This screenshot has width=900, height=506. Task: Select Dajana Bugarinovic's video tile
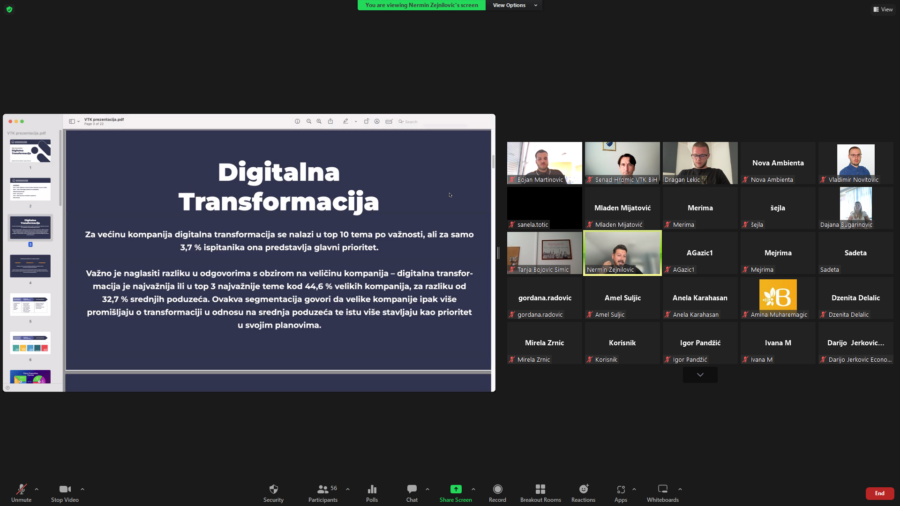tap(856, 208)
